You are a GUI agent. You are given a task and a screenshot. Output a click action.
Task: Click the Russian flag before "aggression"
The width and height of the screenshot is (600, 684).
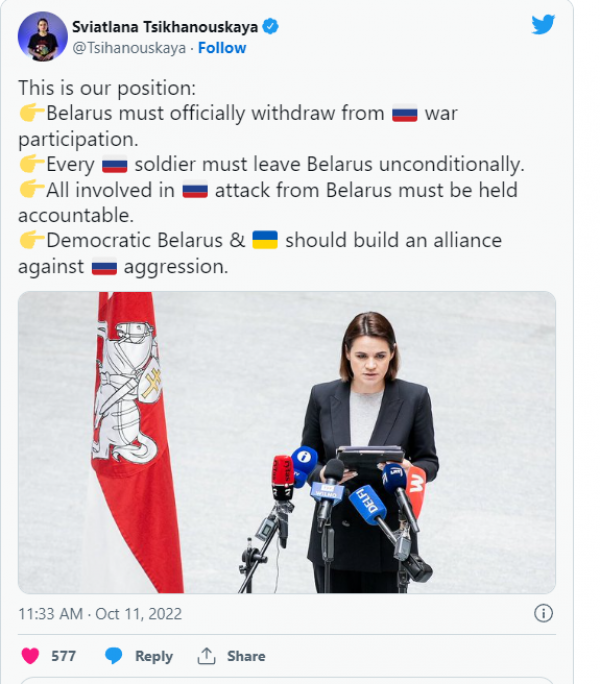(104, 266)
